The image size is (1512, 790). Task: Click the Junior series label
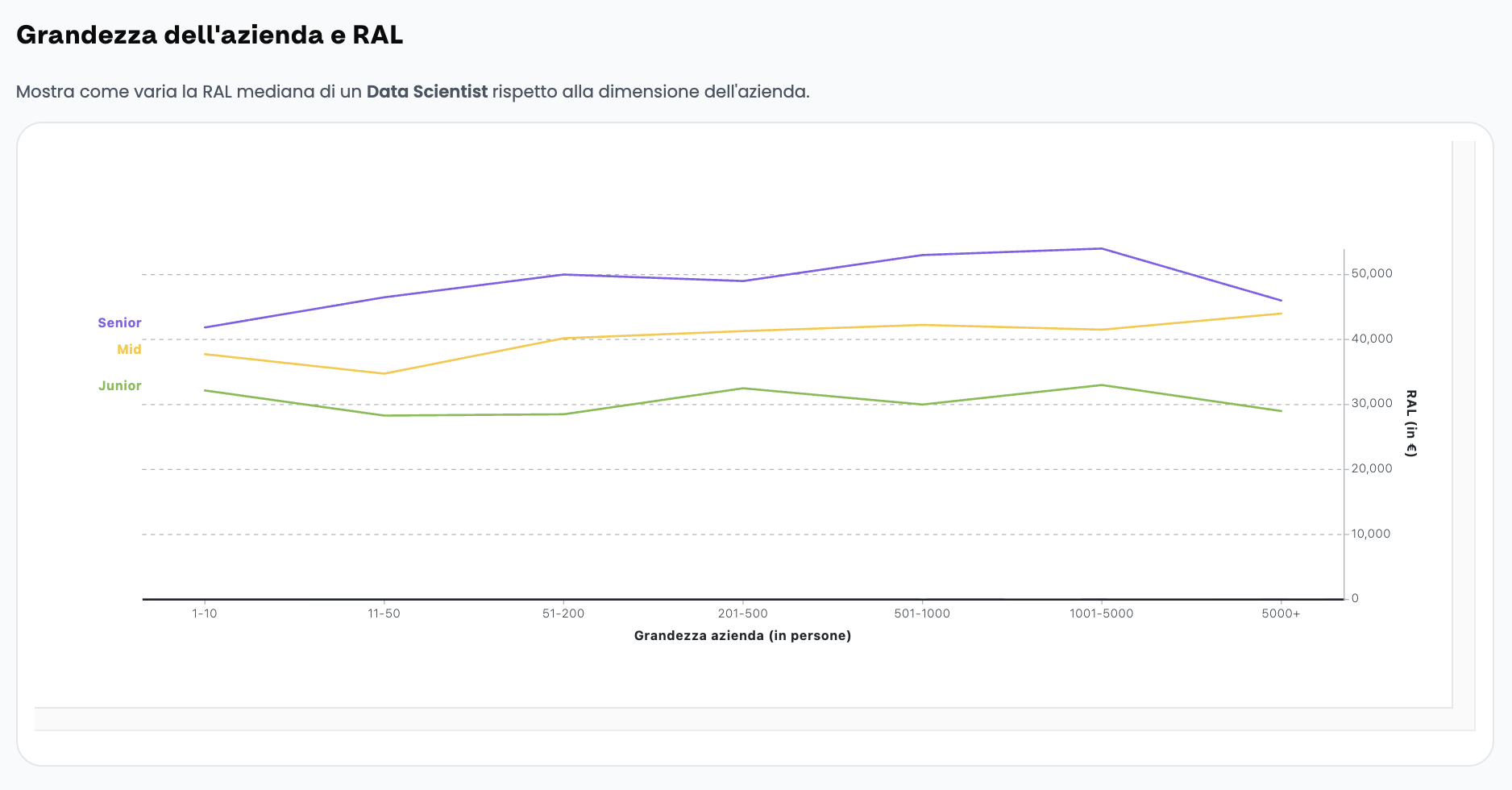tap(119, 385)
